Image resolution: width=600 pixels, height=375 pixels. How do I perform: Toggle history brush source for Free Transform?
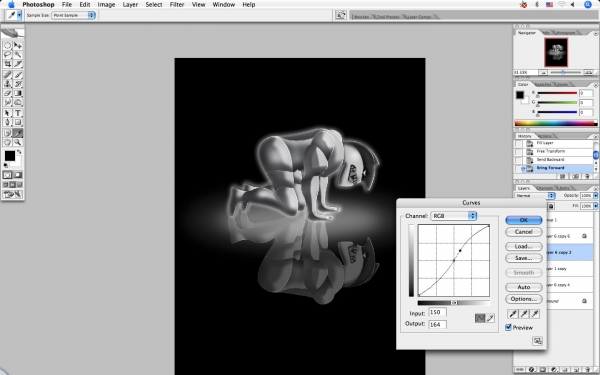pyautogui.click(x=518, y=152)
